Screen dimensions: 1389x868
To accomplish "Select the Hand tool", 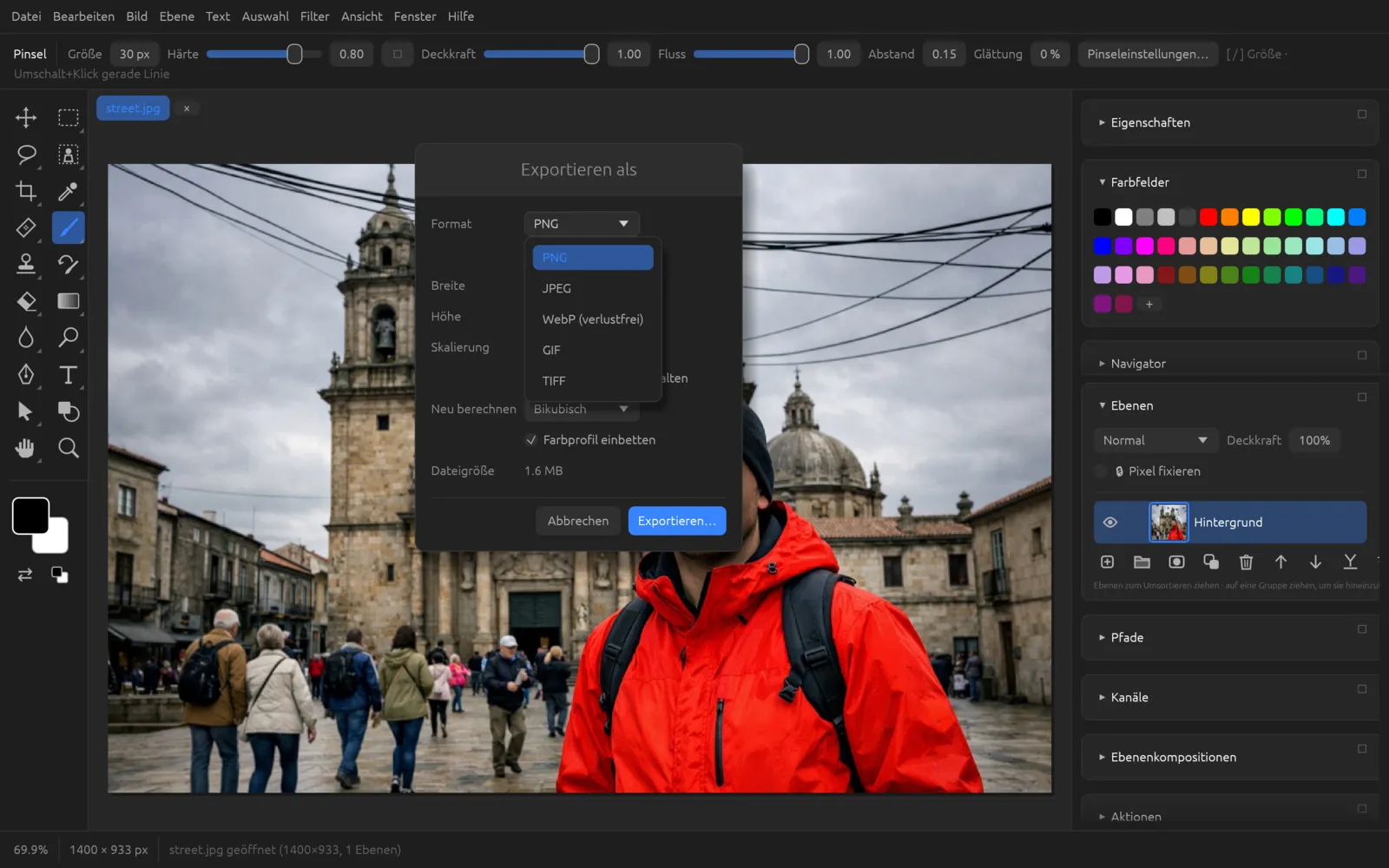I will point(26,448).
